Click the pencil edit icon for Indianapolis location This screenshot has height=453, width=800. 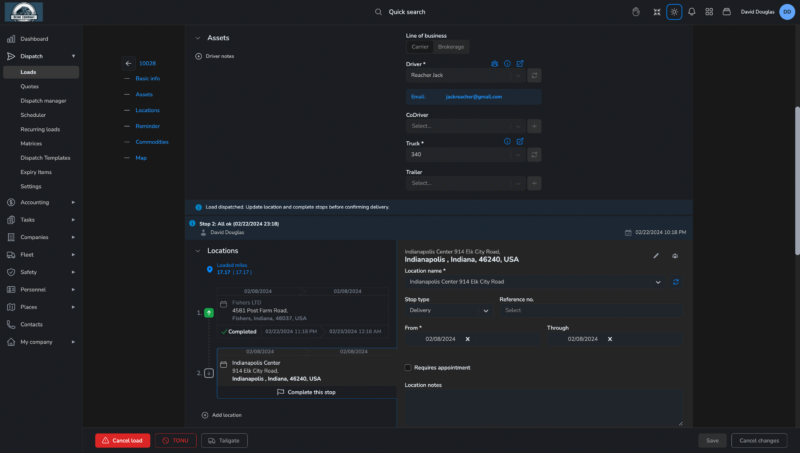point(656,256)
